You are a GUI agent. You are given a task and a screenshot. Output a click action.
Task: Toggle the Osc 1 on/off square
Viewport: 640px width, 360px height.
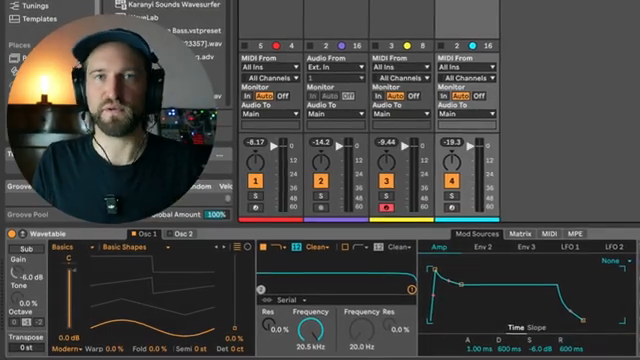[x=133, y=234]
